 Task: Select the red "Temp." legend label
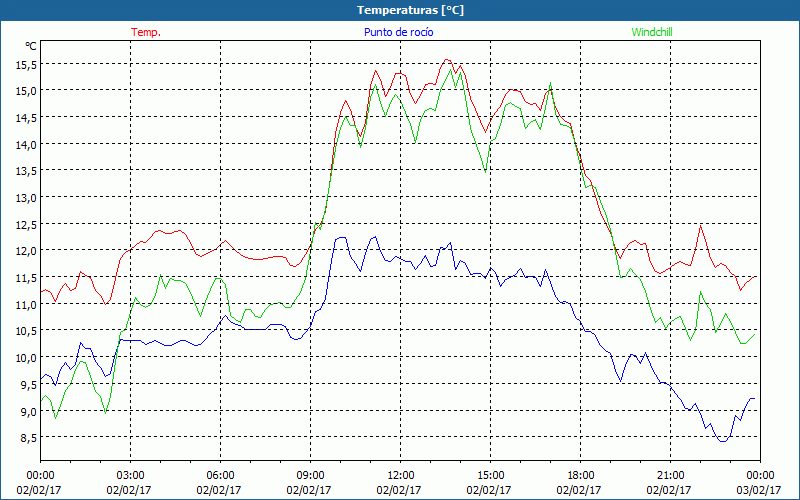[146, 32]
